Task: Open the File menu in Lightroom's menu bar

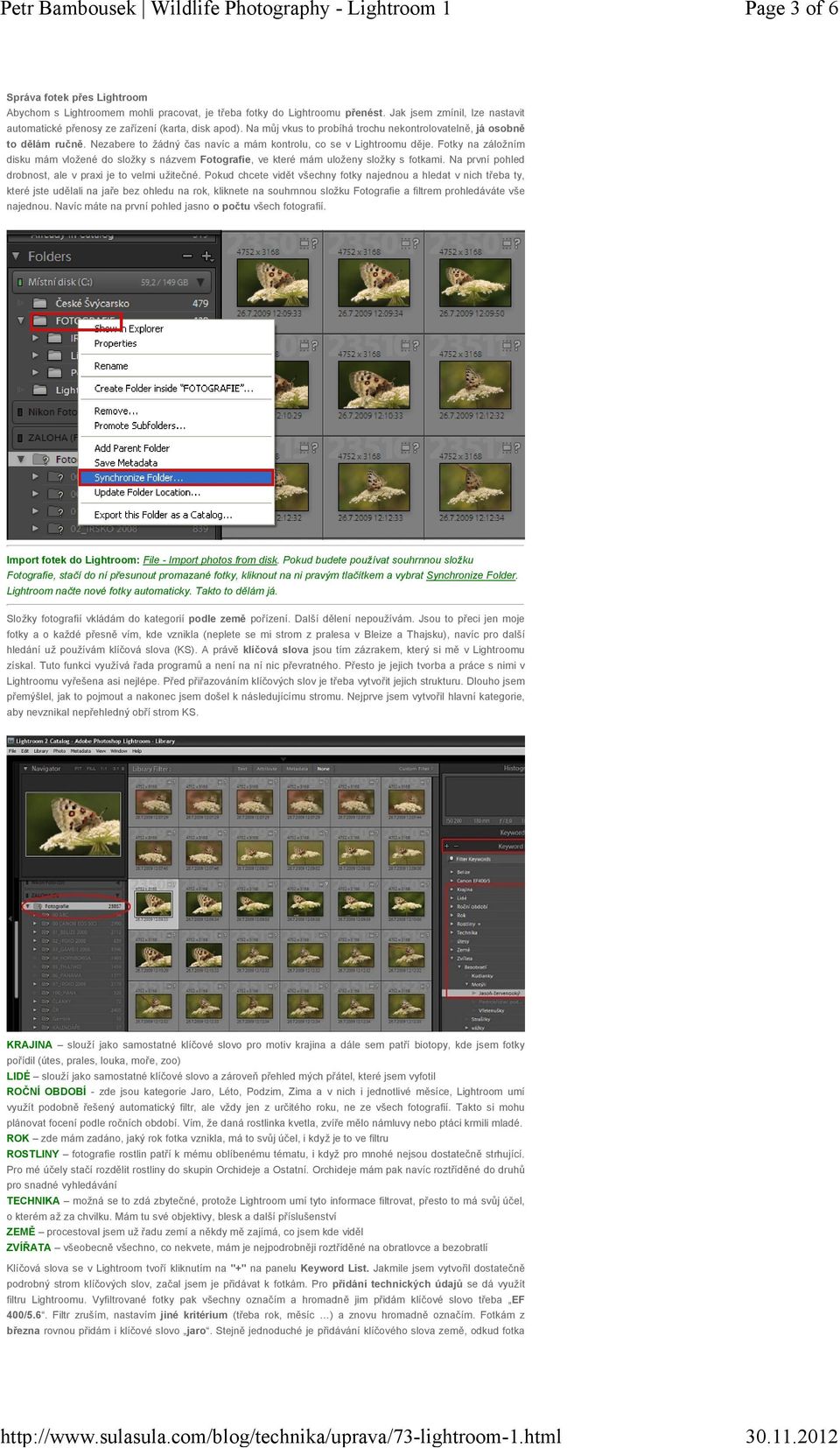Action: pos(12,751)
